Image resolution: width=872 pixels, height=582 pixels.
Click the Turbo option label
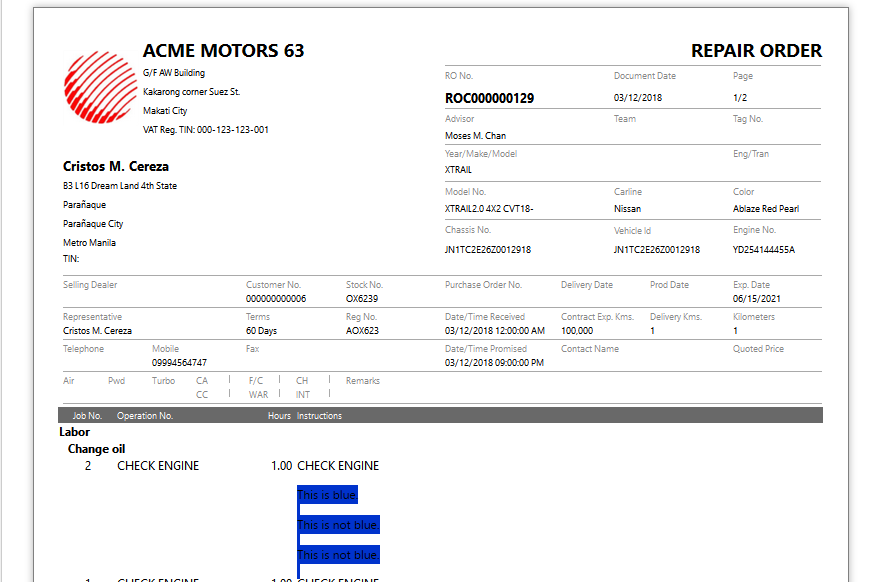click(163, 381)
